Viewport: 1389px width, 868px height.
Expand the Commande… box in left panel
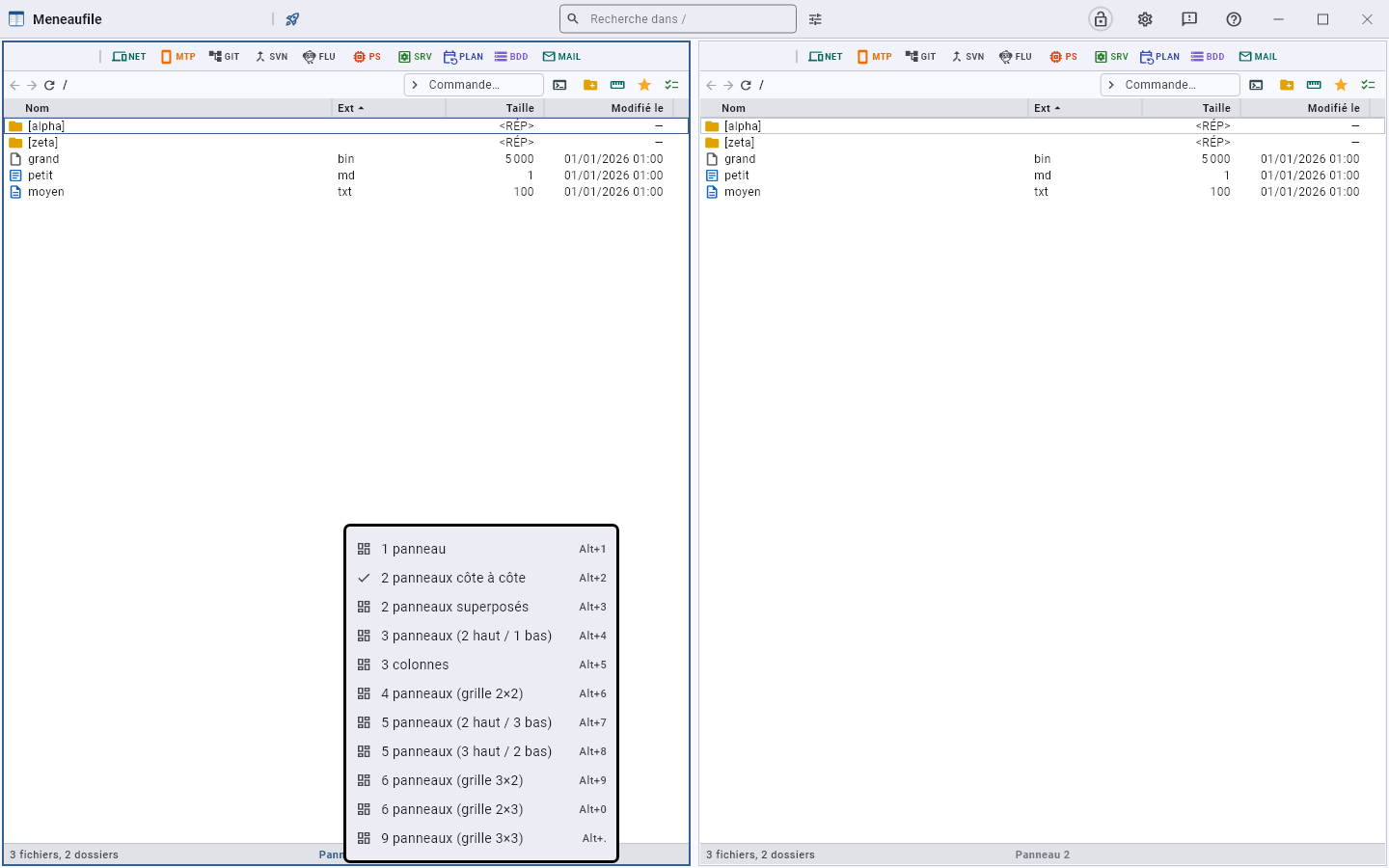(474, 85)
